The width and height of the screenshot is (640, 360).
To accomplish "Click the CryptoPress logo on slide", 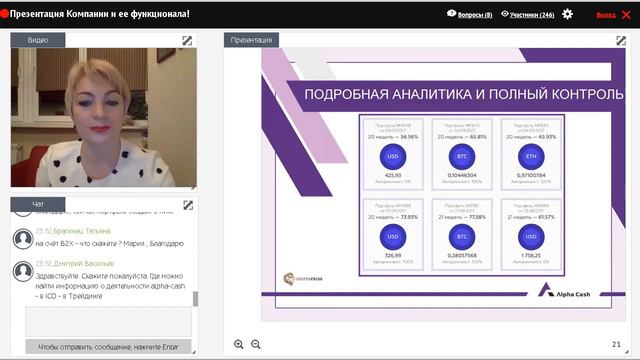I will pyautogui.click(x=303, y=279).
